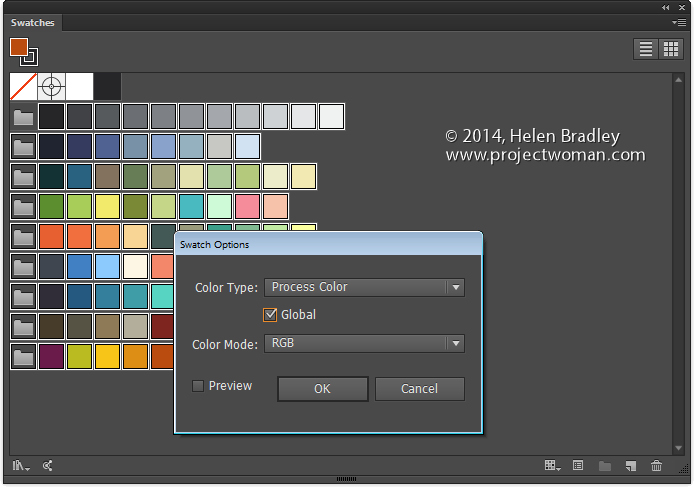Select the folder of the group starting with purple

tap(23, 357)
